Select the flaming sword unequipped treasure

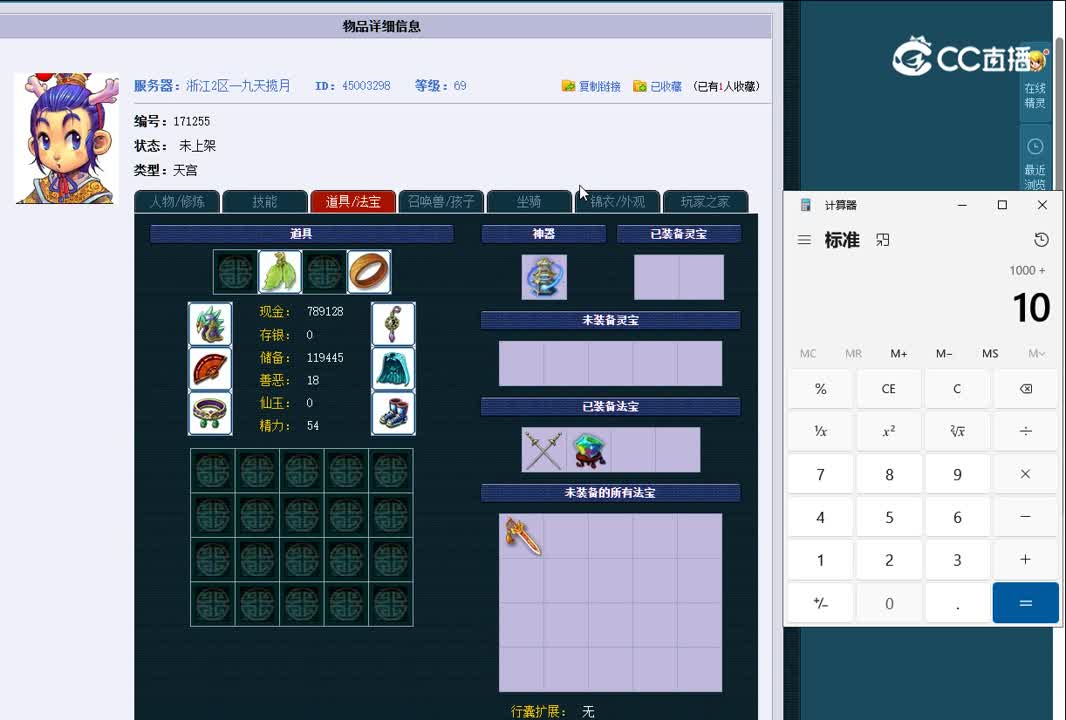point(521,536)
